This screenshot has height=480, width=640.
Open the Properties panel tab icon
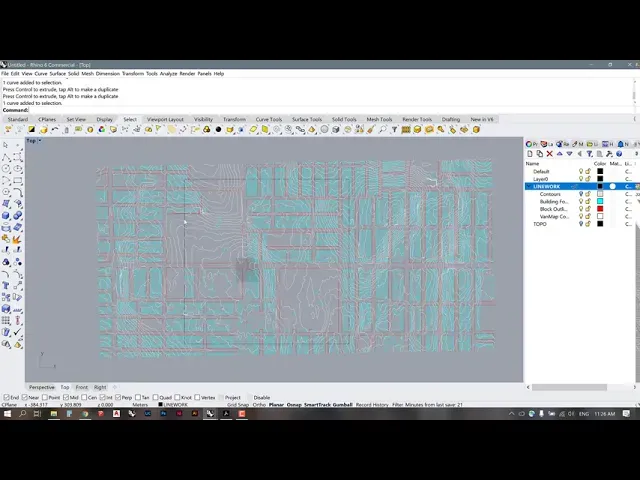pyautogui.click(x=531, y=143)
